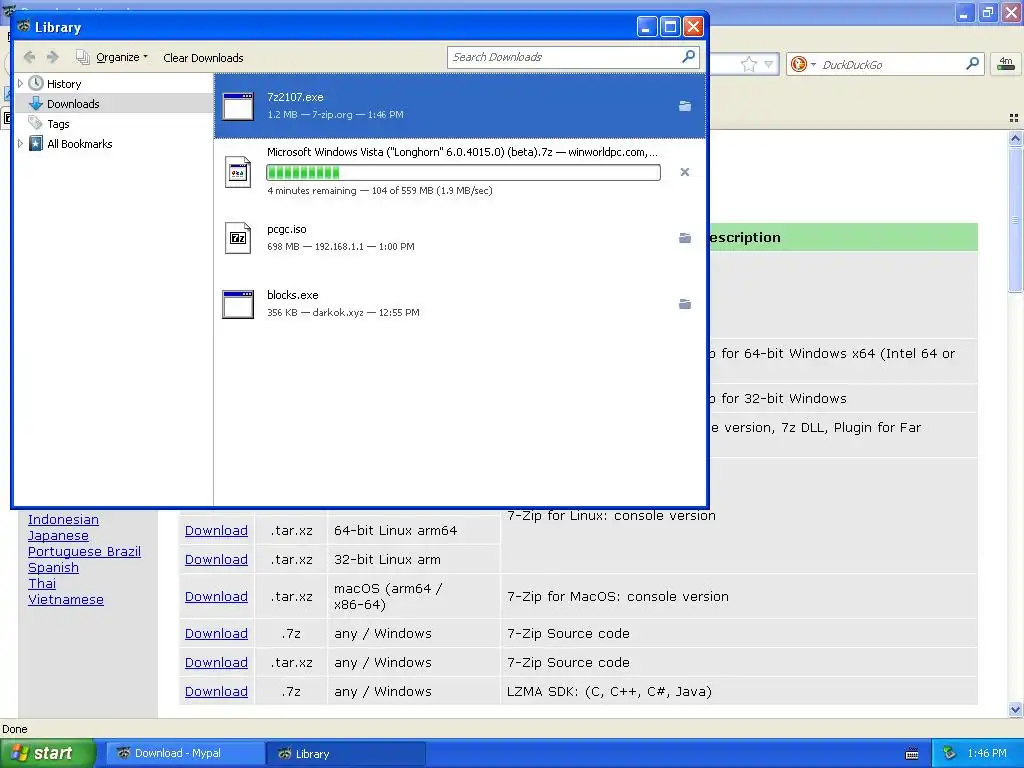Click '4 minutes remaining' status text
This screenshot has width=1024, height=768.
pos(312,191)
